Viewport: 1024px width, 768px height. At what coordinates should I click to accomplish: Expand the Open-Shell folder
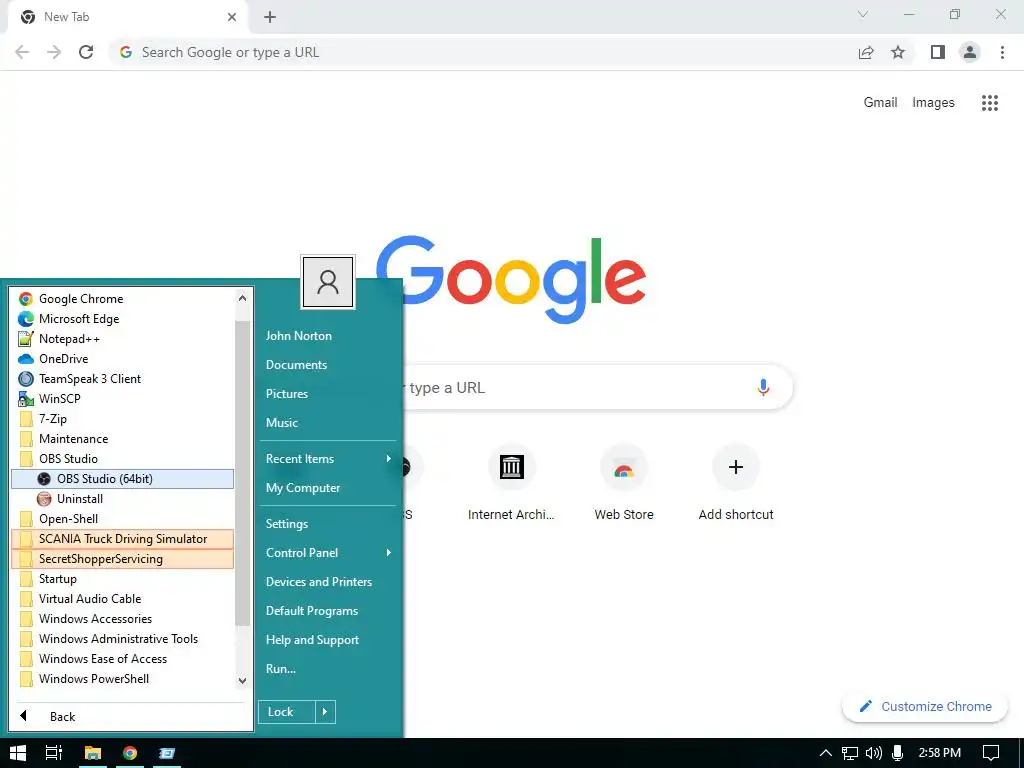(x=122, y=519)
